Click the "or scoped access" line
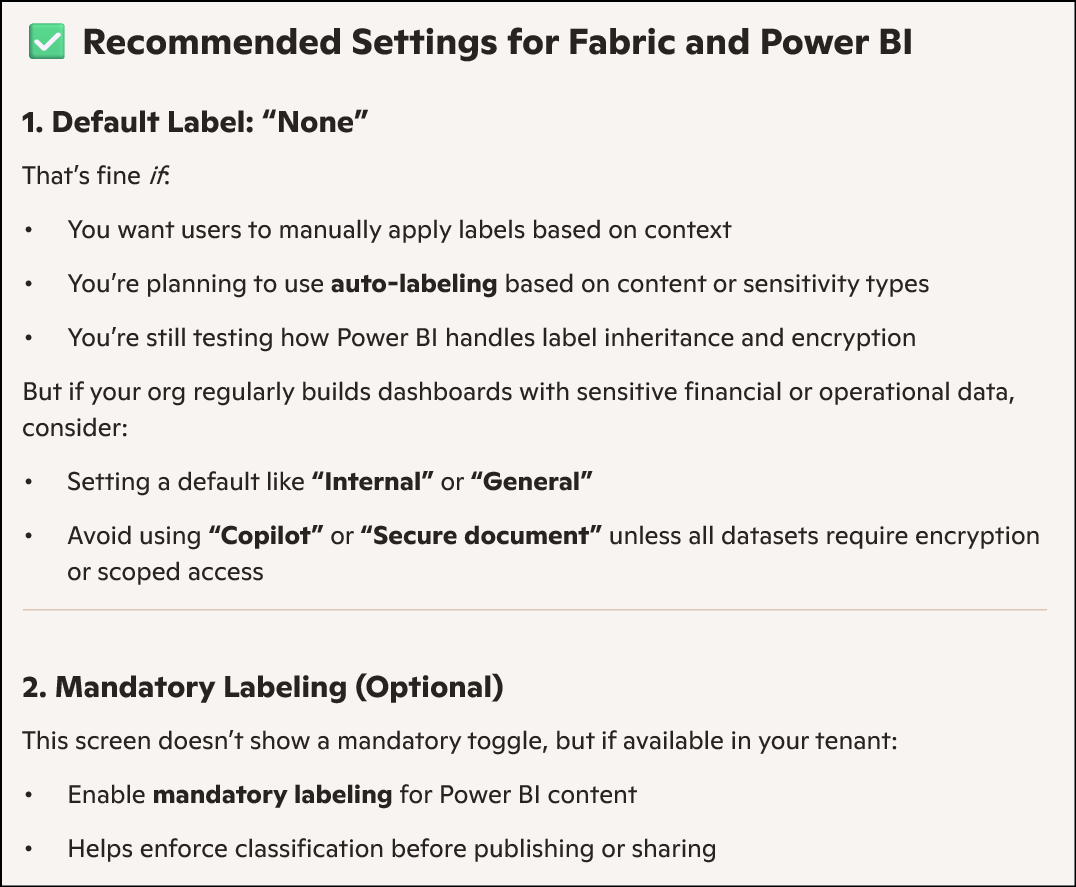 click(165, 572)
